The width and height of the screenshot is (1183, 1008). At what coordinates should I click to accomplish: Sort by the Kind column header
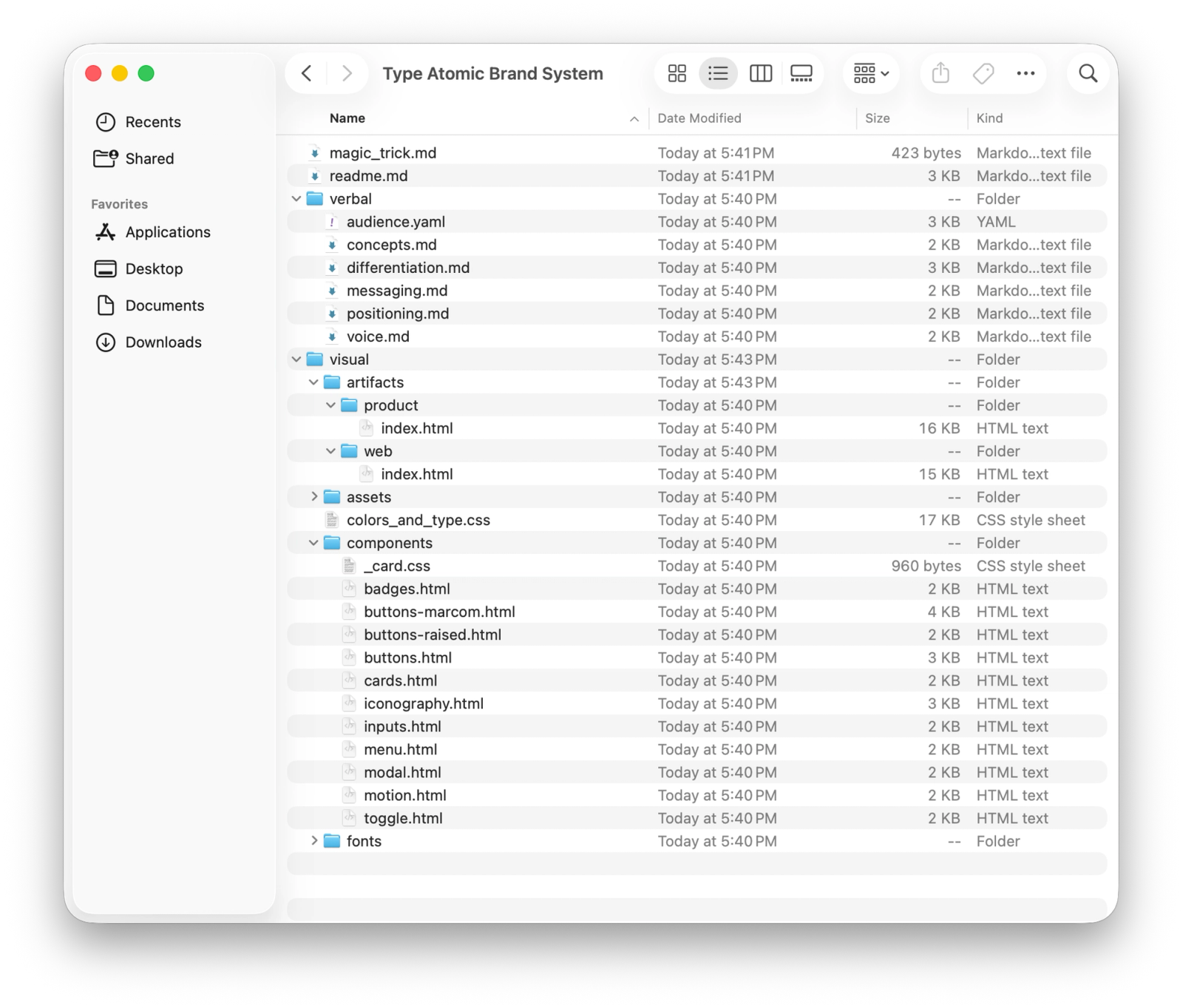[x=989, y=118]
